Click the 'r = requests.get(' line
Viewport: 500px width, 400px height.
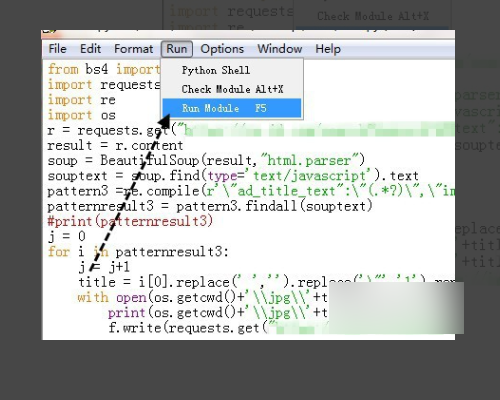(251, 130)
